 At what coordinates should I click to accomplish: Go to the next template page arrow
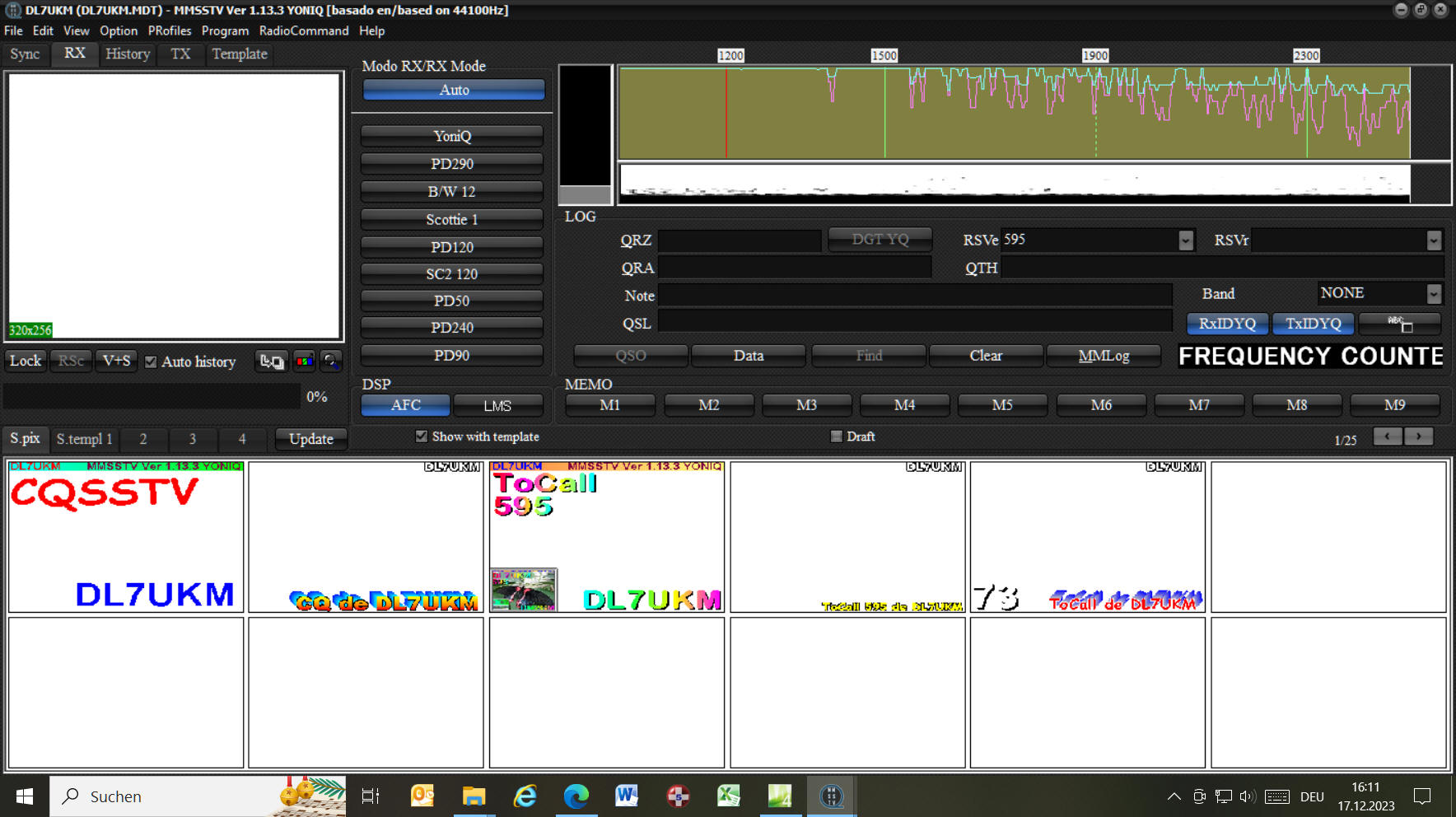click(1418, 437)
